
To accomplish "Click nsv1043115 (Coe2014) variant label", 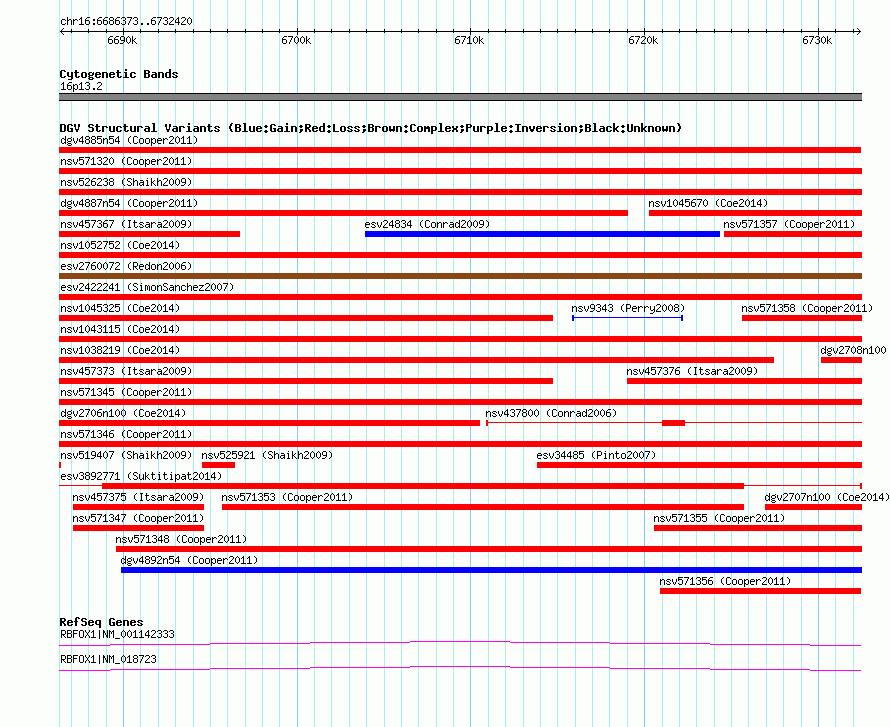I will pyautogui.click(x=120, y=329).
